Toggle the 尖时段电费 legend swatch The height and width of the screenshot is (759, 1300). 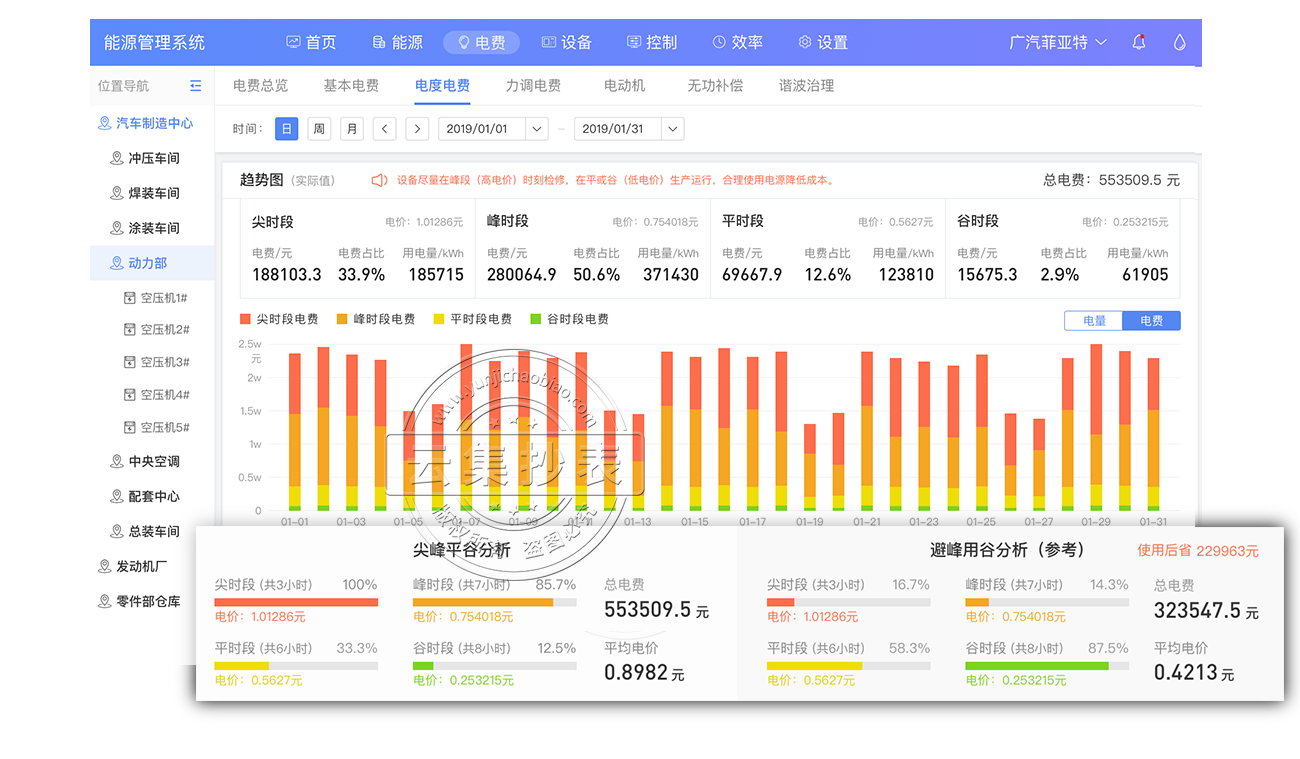[x=246, y=319]
